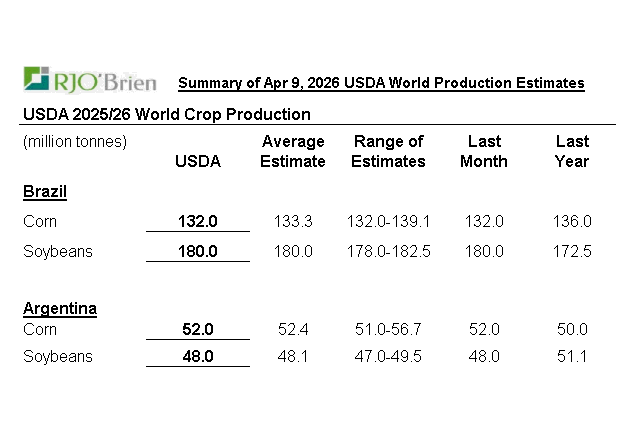Screen dimensions: 636x430
Task: Select the USDA 2025/26 World Crop Production heading
Action: click(166, 115)
